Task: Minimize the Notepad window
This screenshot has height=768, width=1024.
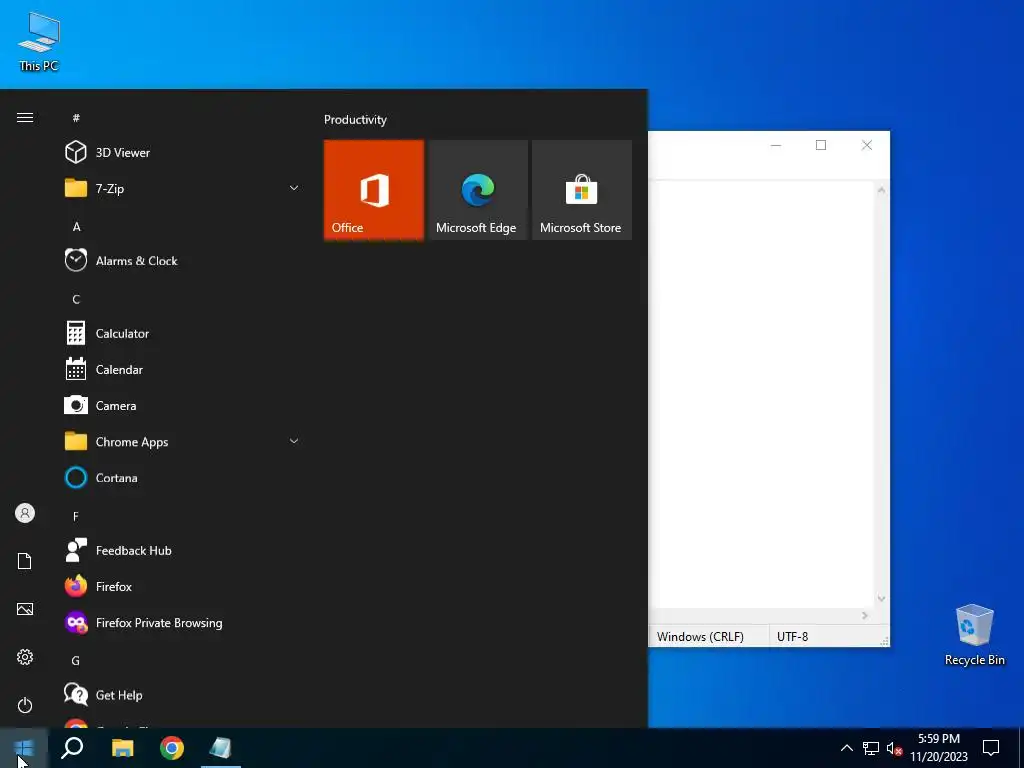Action: (776, 145)
